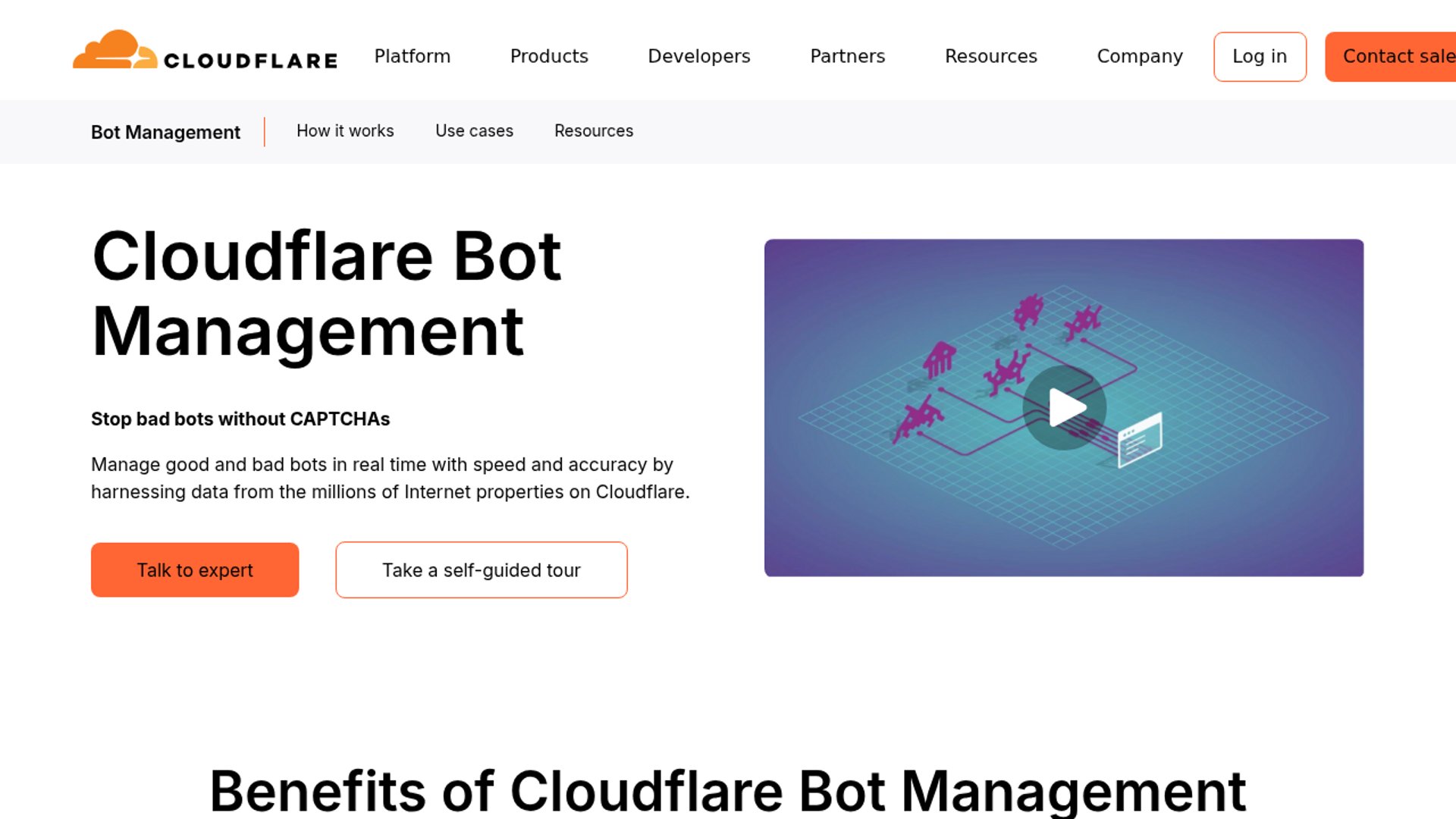Start the Take a self-guided tour
The width and height of the screenshot is (1456, 819).
481,570
